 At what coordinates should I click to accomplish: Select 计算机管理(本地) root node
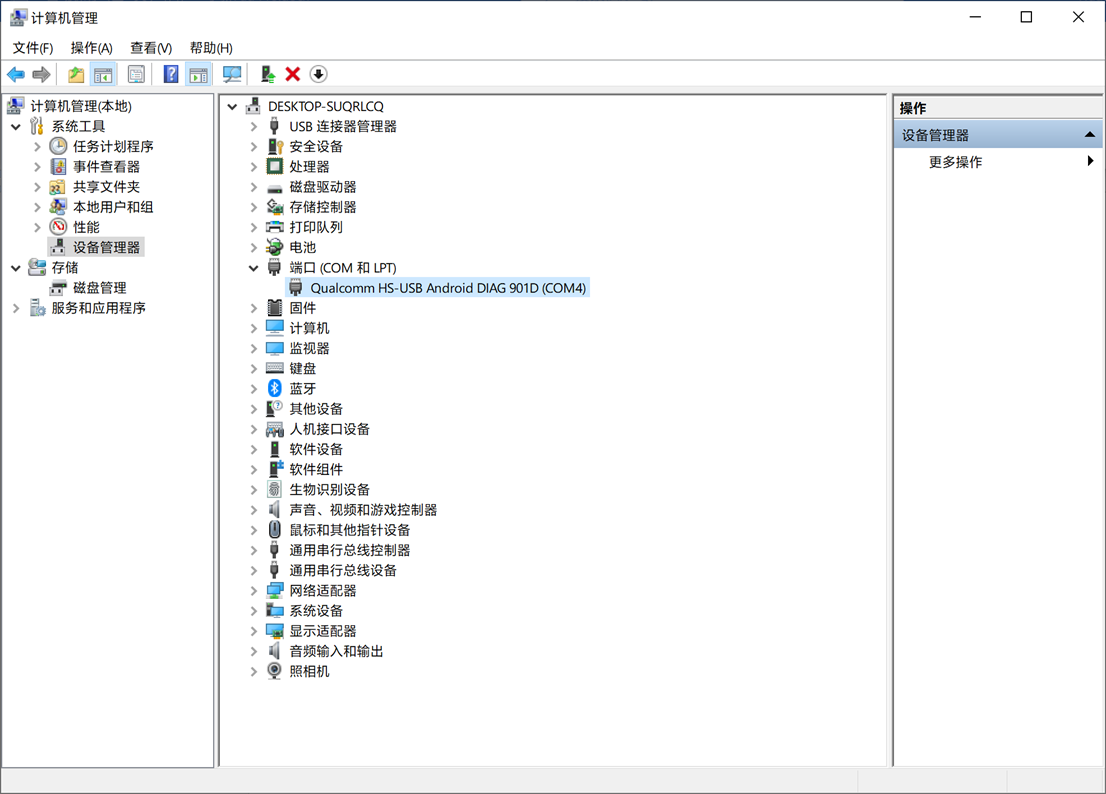pos(80,106)
